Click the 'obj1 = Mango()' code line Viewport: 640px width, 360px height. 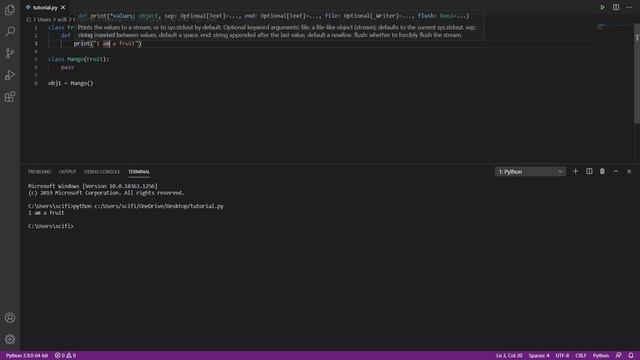pos(71,83)
